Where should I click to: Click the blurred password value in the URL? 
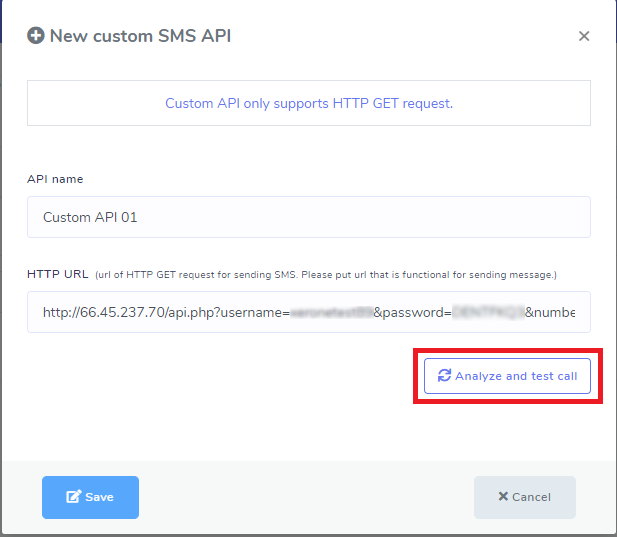(487, 312)
